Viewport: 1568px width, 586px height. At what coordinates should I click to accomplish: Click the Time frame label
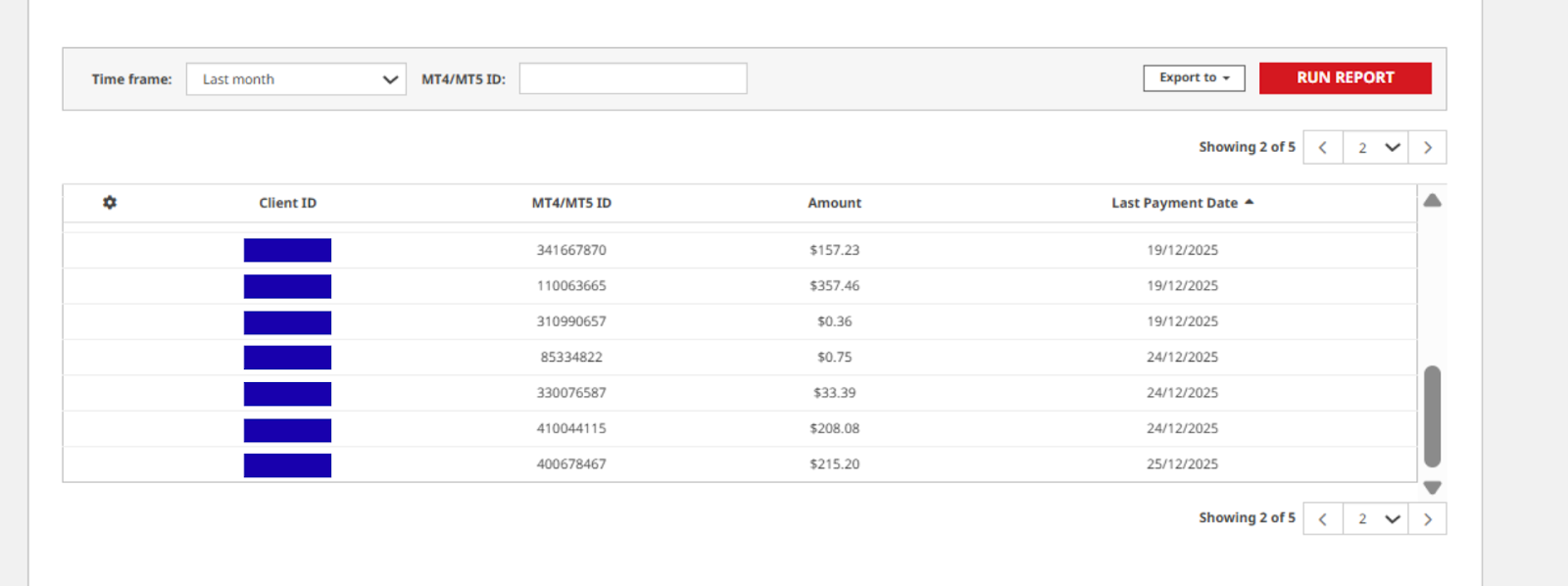[131, 79]
